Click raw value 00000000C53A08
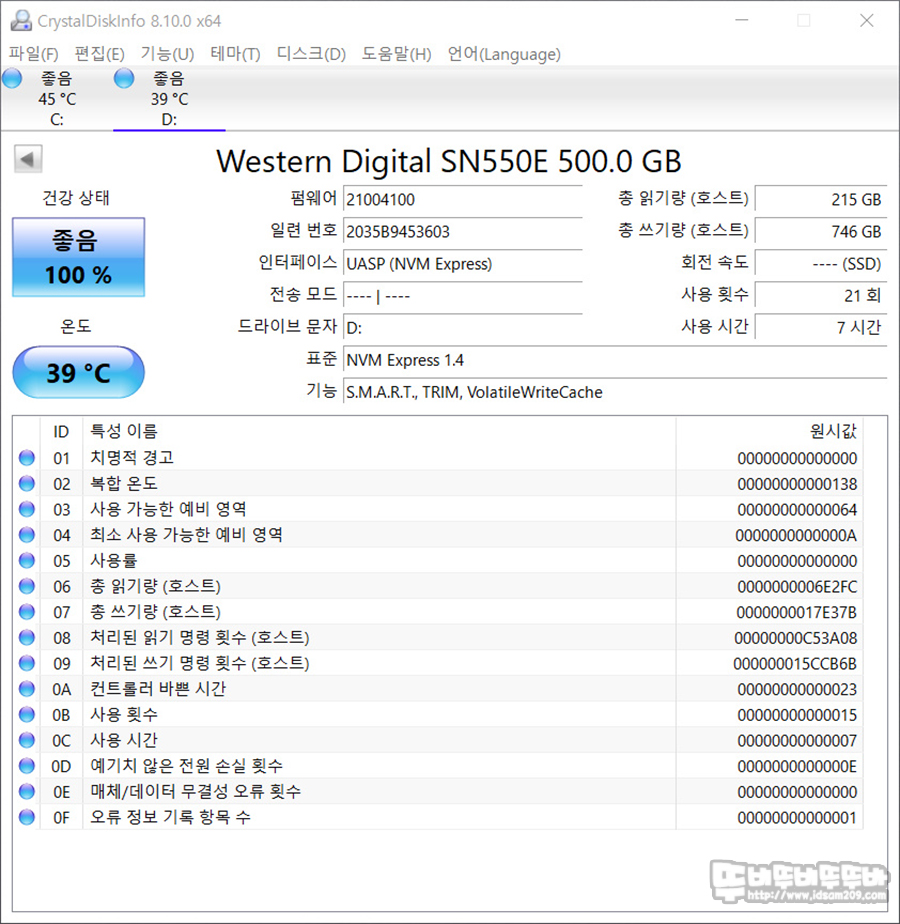 (796, 638)
